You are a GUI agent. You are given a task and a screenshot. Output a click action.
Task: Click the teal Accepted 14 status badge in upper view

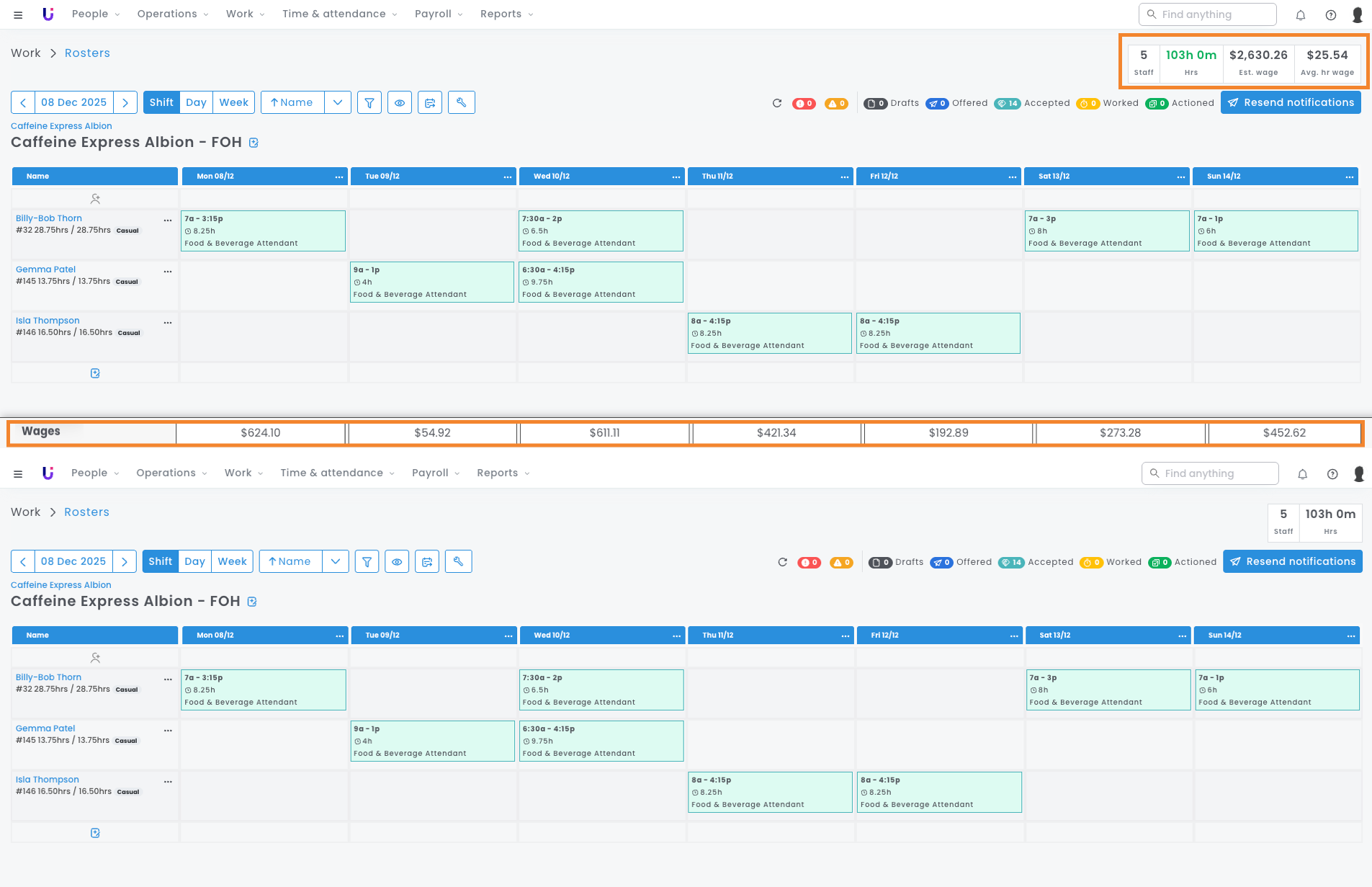click(1007, 103)
